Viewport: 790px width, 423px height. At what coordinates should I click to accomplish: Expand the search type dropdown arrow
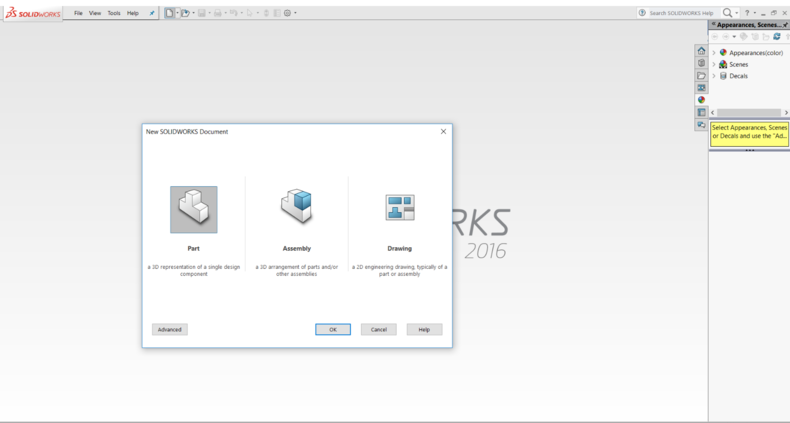(x=737, y=13)
